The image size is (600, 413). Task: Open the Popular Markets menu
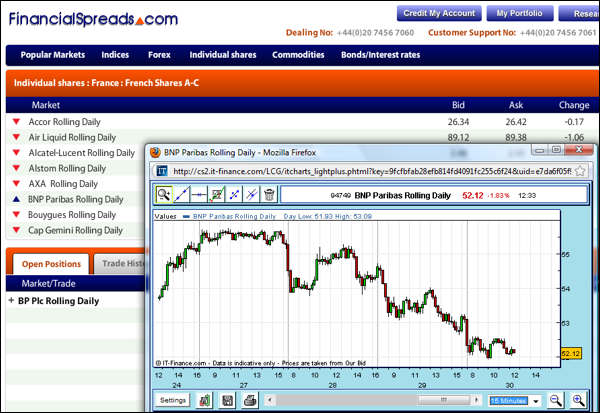pos(53,55)
